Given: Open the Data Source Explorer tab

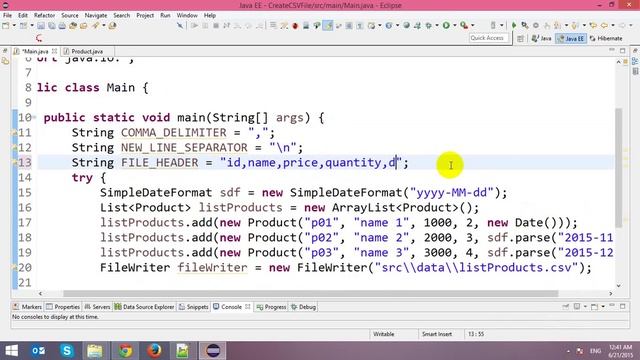Looking at the screenshot, I should point(144,307).
